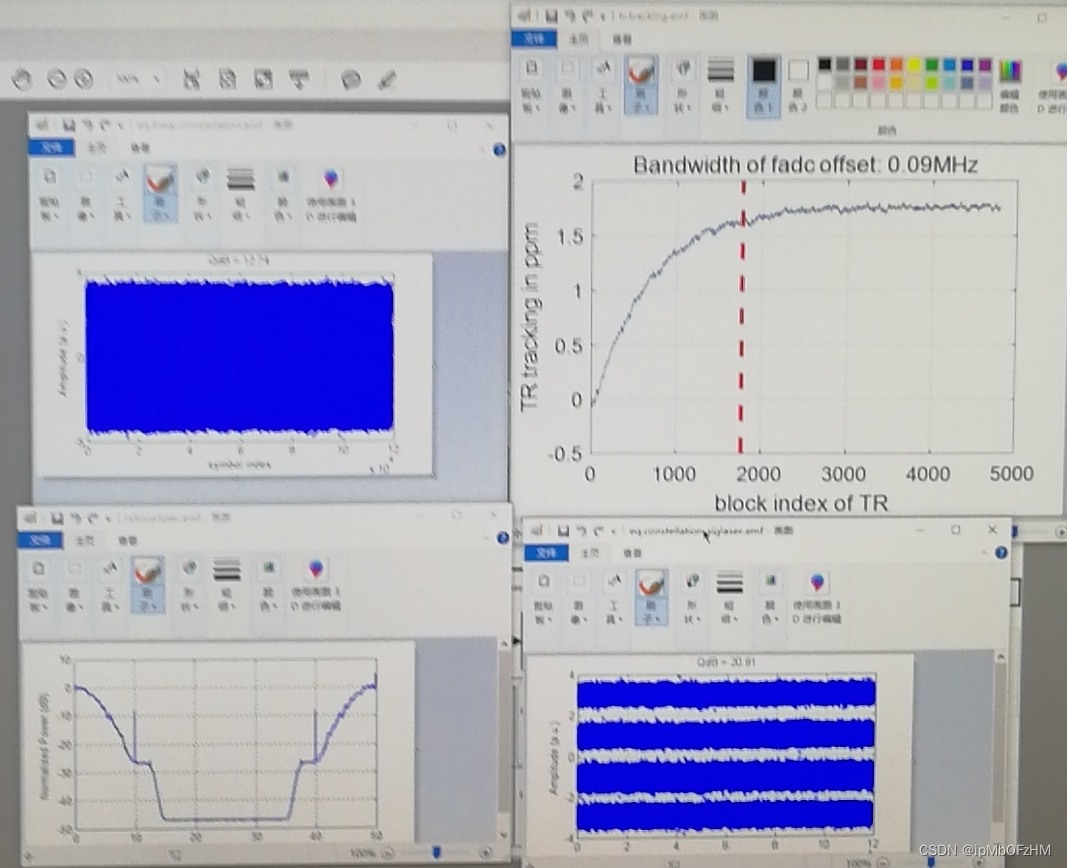Pick the red color swatch in the palette
This screenshot has width=1067, height=868.
tap(879, 65)
